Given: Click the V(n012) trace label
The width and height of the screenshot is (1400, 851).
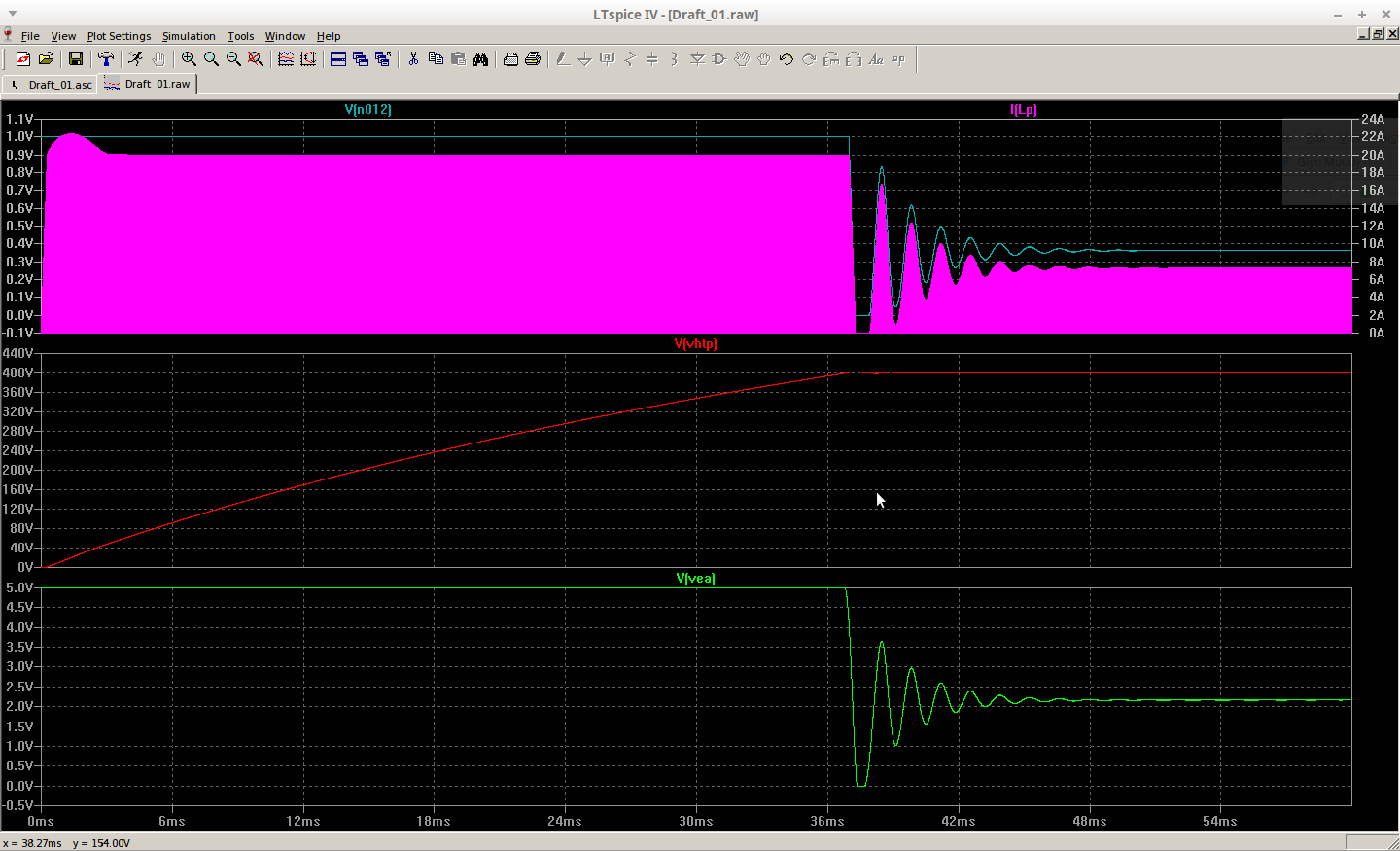Looking at the screenshot, I should pos(368,109).
